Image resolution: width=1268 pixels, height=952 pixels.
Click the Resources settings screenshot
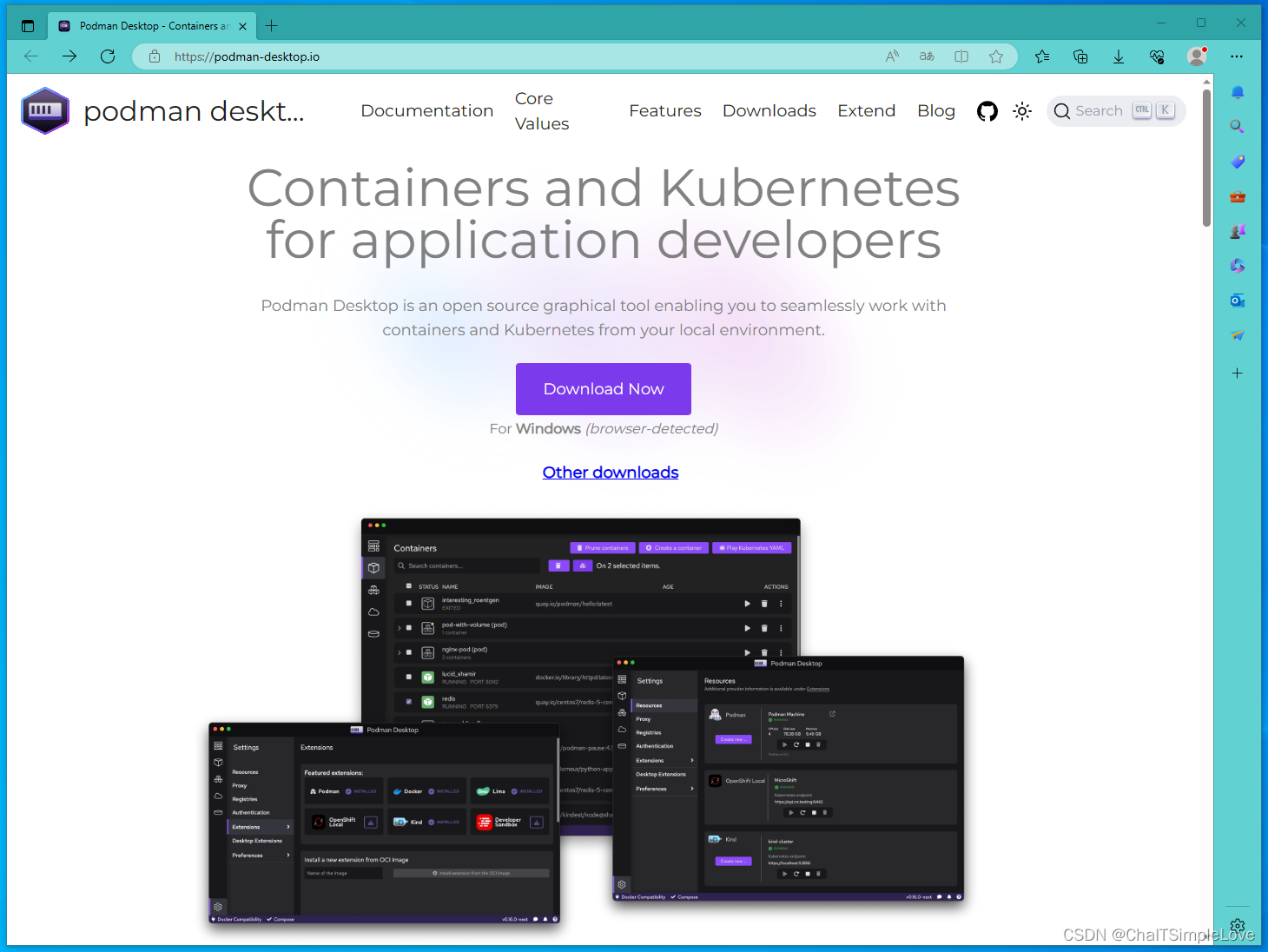pos(789,778)
